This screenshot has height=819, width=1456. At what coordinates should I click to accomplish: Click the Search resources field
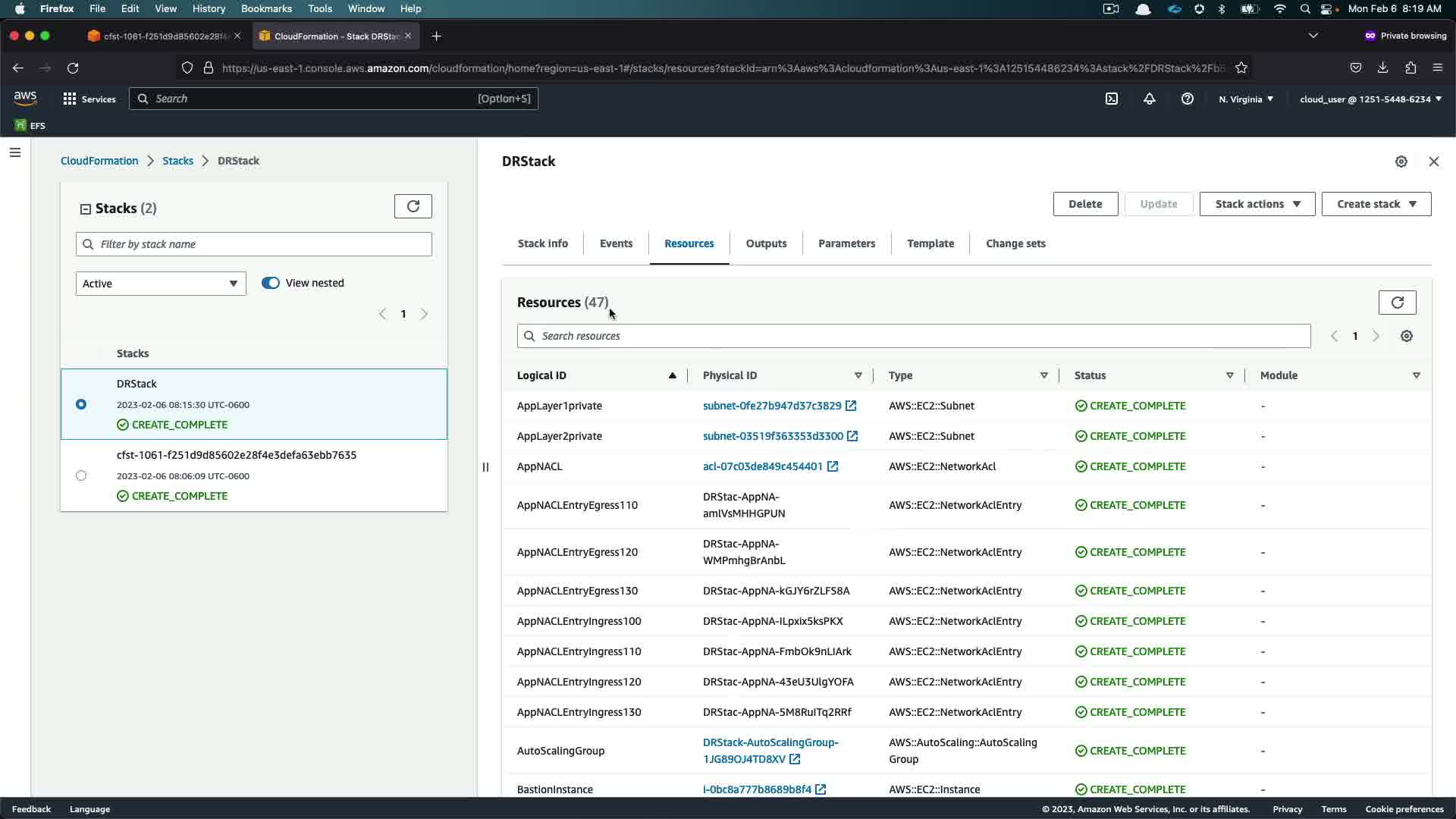(x=914, y=336)
